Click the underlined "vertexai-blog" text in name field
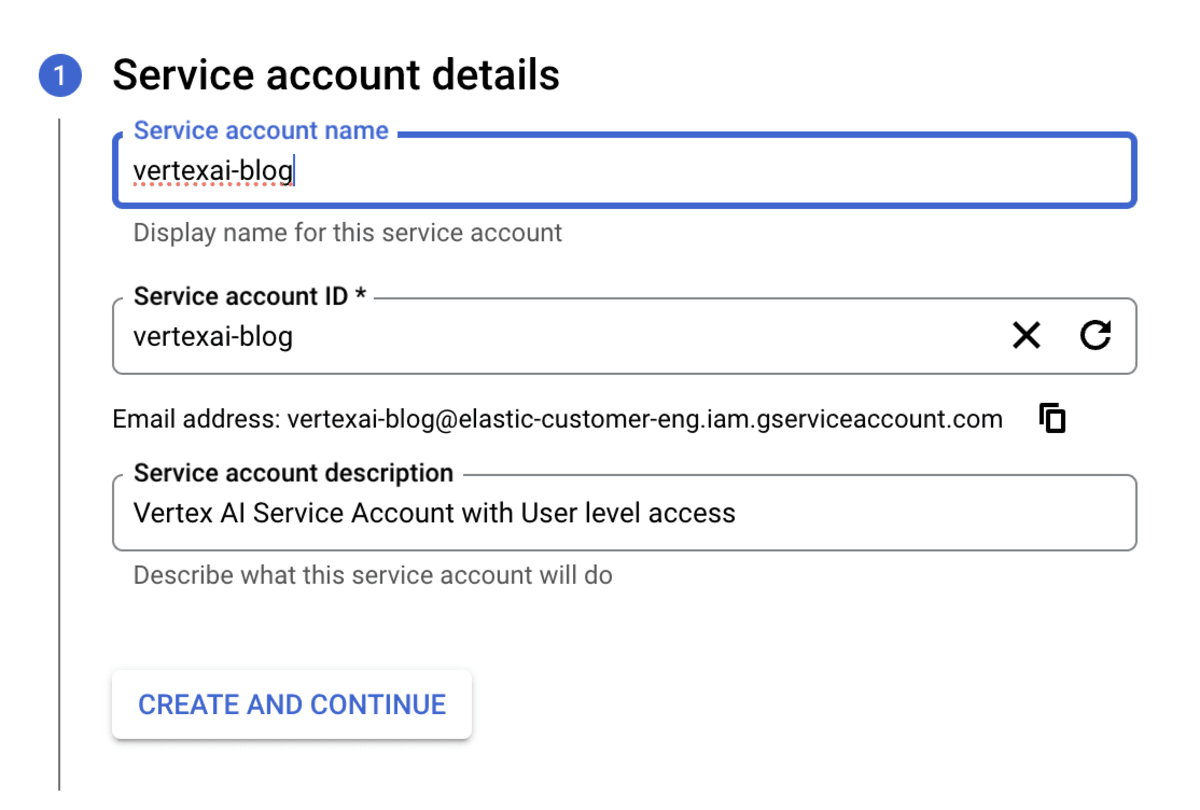The image size is (1200, 810). point(213,172)
